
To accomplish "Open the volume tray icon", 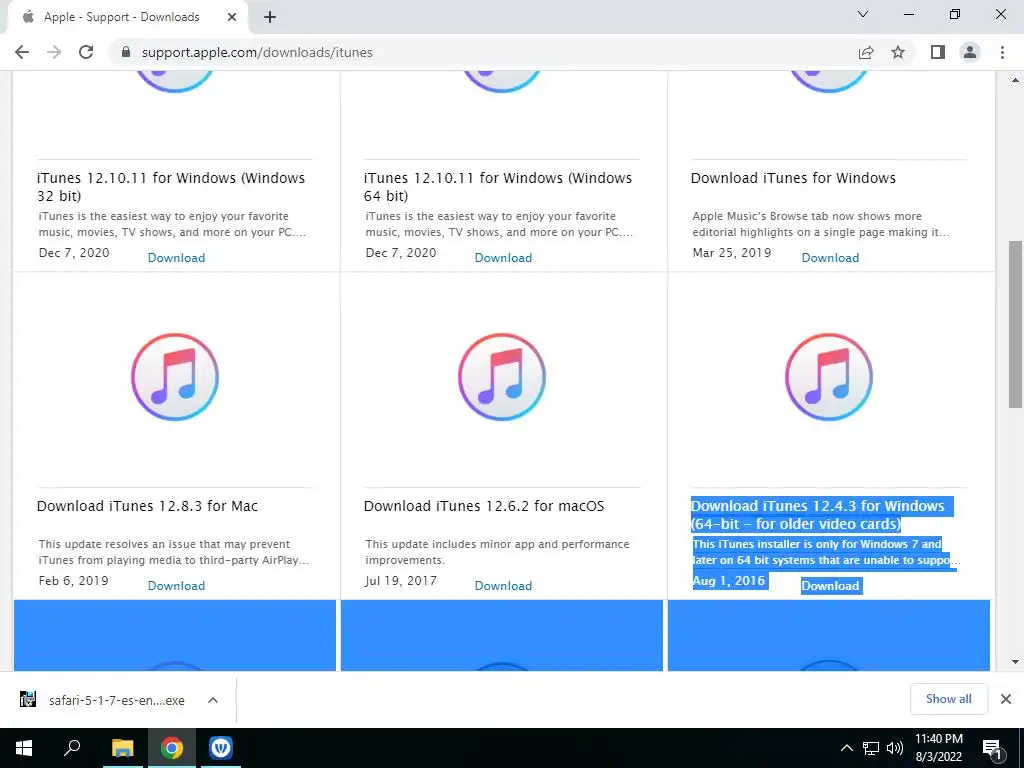I will tap(895, 748).
